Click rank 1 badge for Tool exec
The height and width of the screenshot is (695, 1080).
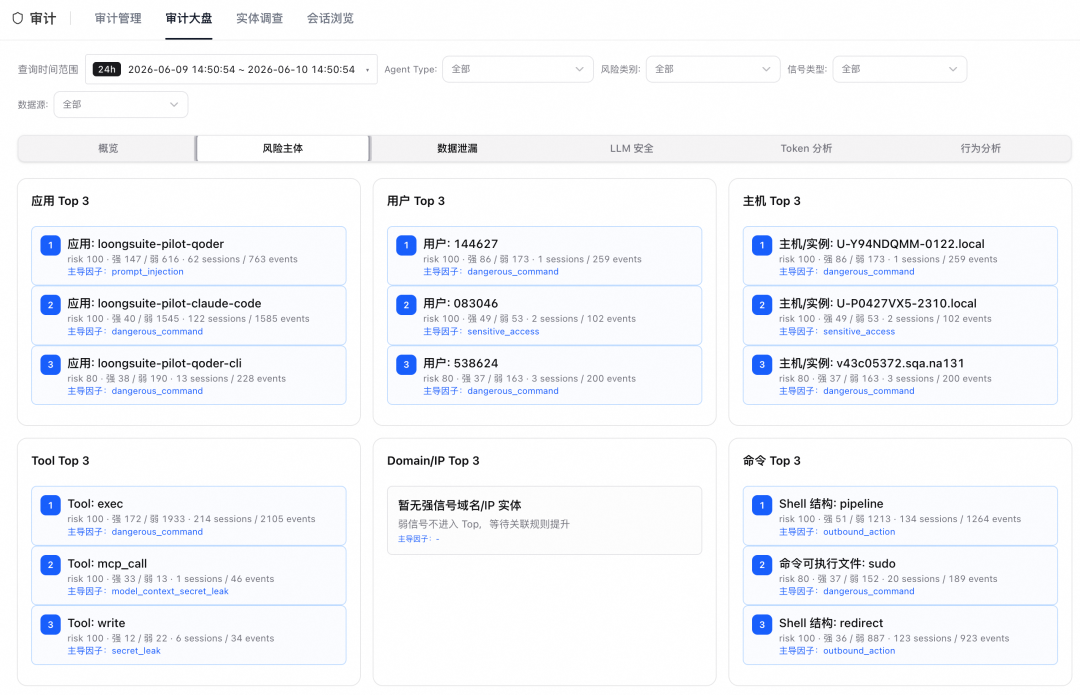(x=50, y=505)
